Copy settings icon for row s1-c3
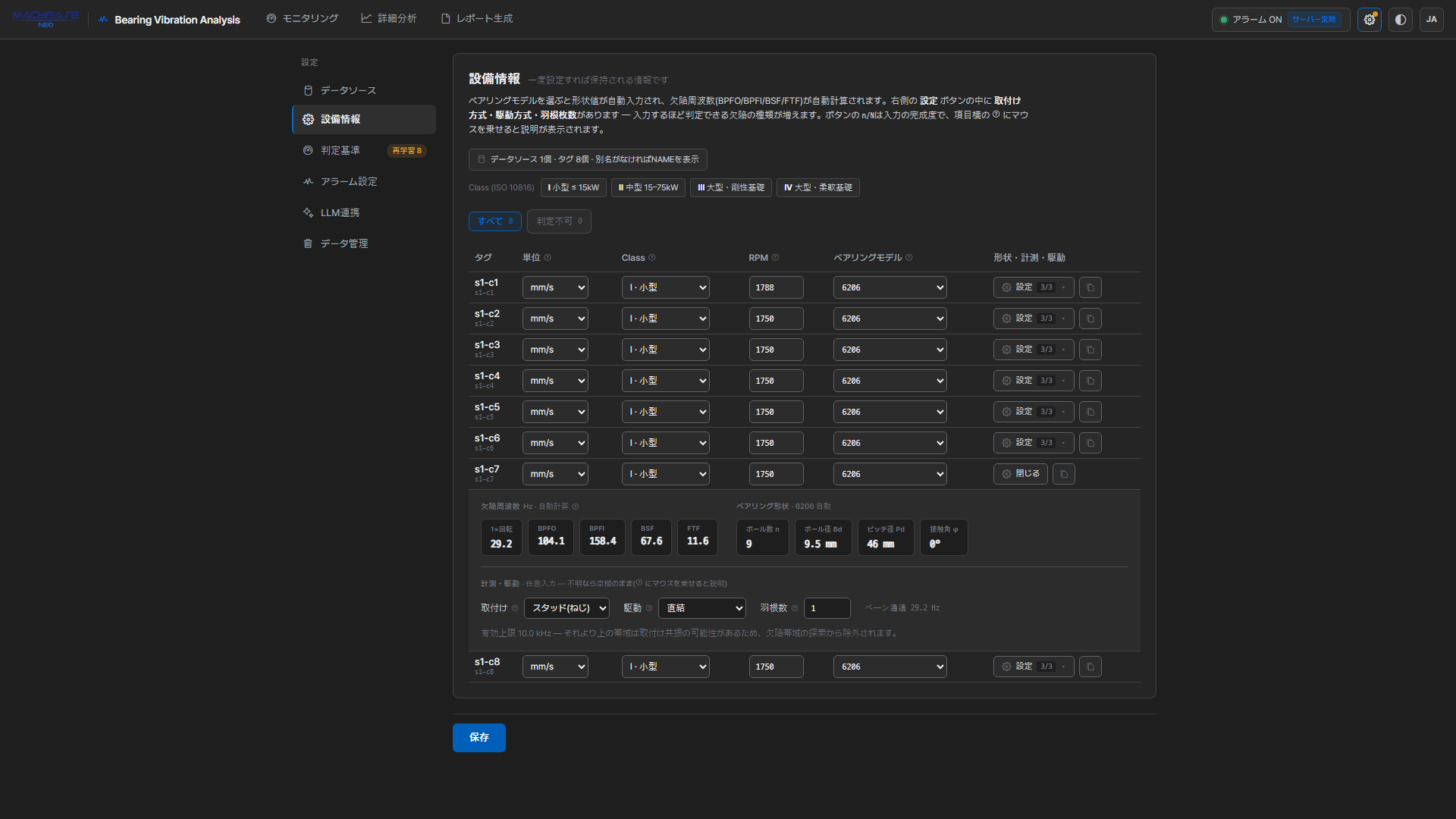1456x819 pixels. pos(1090,350)
